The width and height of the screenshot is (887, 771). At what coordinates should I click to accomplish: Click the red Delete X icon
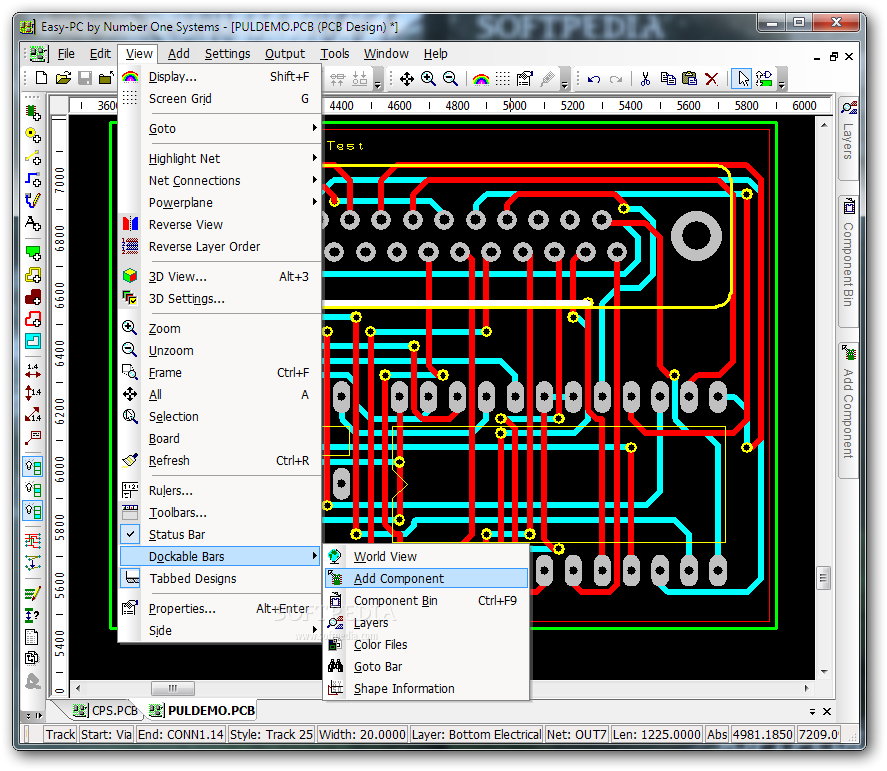(712, 79)
